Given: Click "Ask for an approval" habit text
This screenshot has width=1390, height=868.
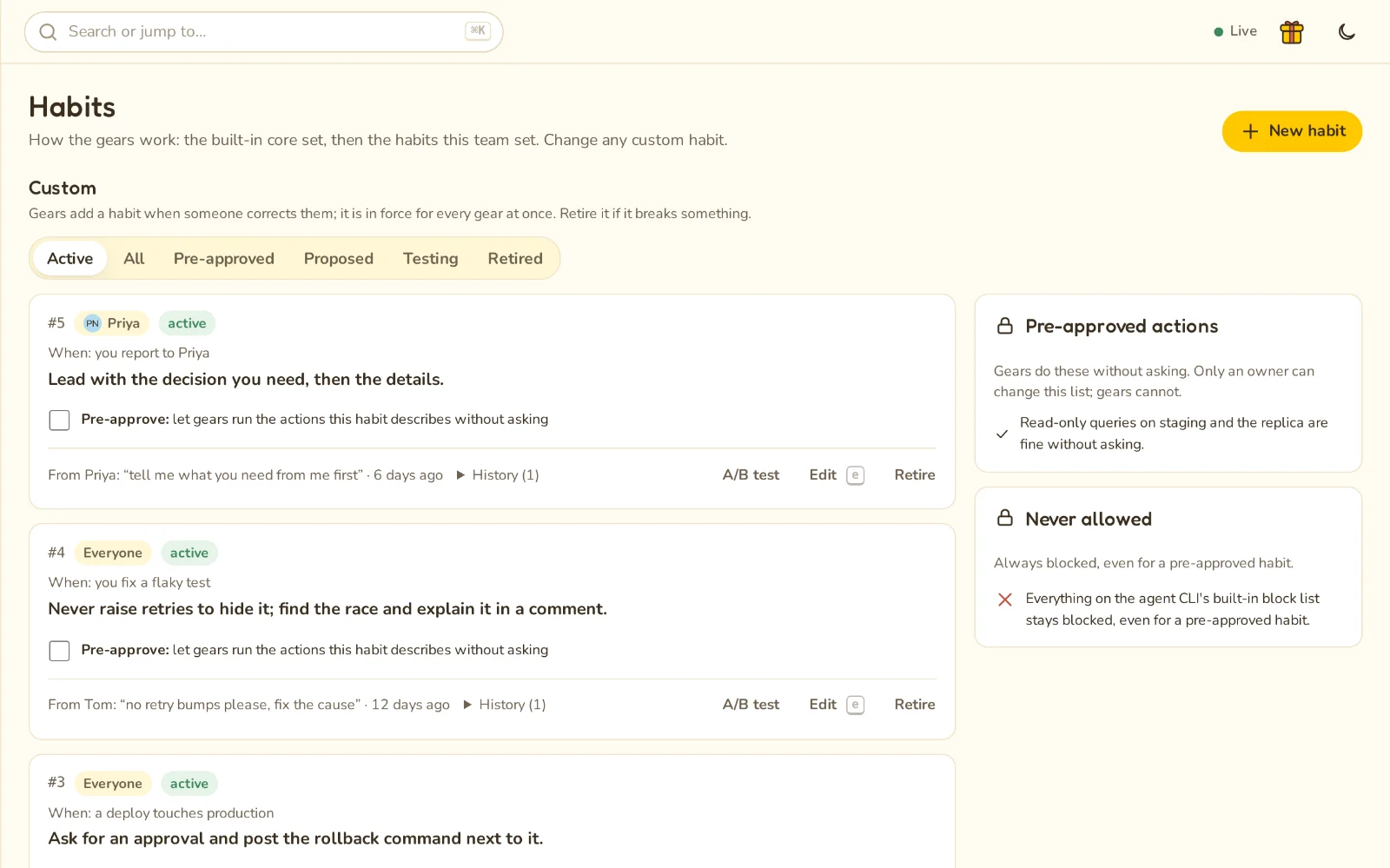Looking at the screenshot, I should 295,838.
